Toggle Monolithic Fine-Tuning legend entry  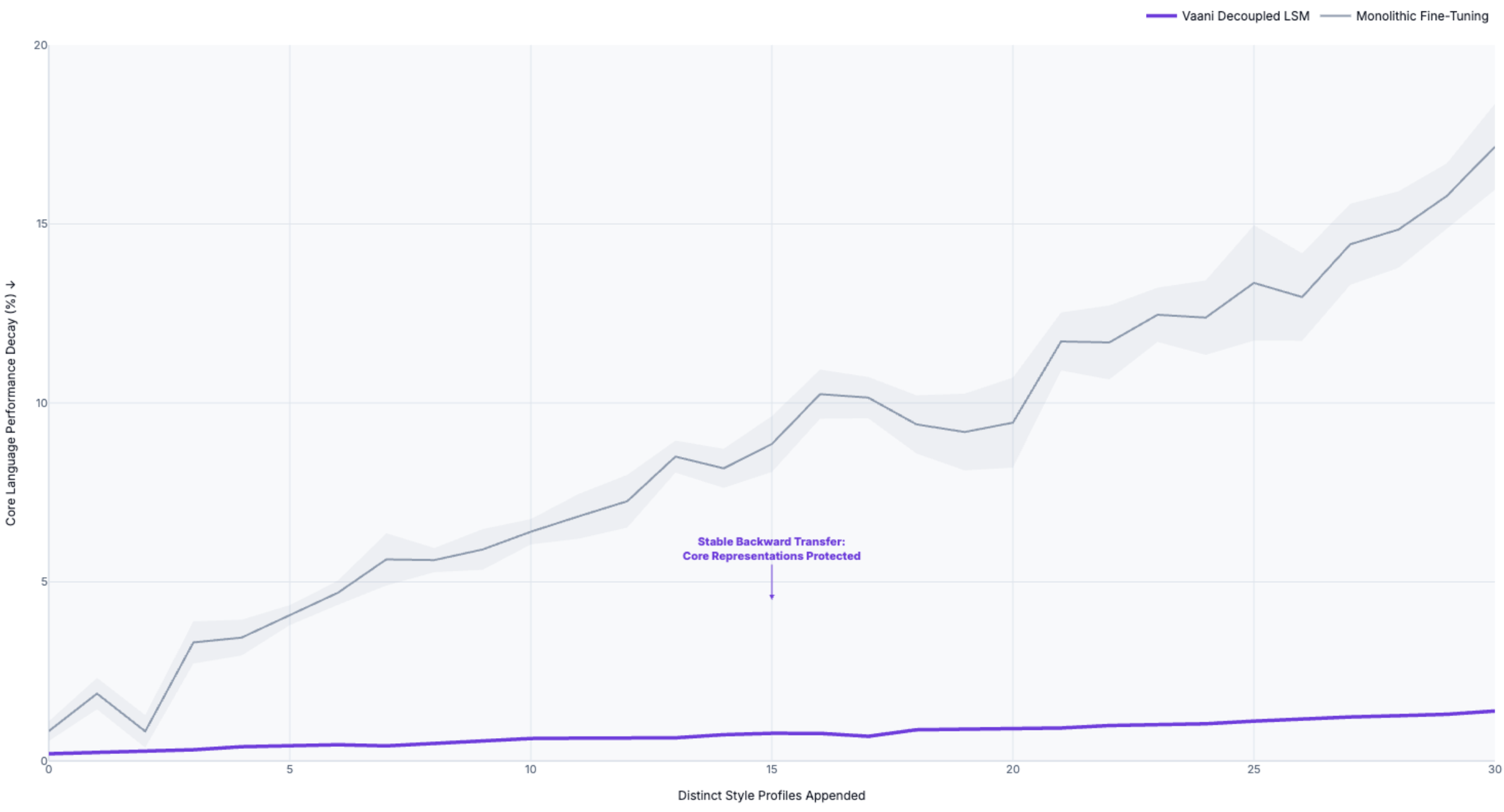tap(1405, 16)
